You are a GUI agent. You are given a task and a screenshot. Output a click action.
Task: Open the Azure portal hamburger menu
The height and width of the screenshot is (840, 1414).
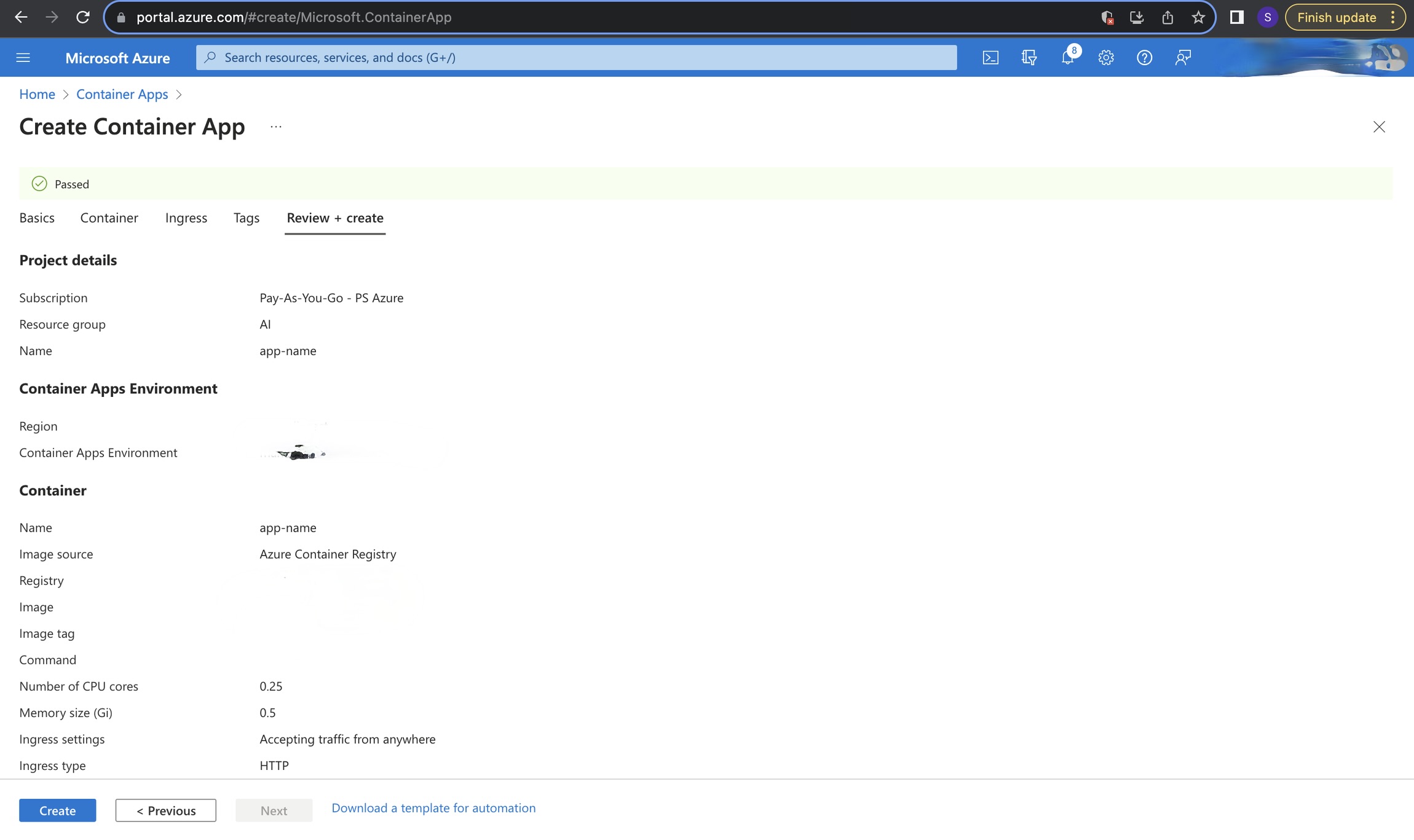click(x=23, y=57)
